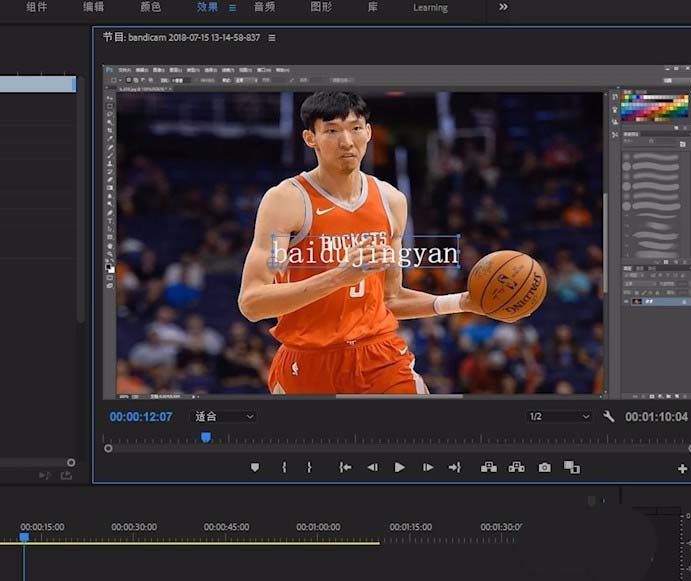Jump to In point
This screenshot has height=581, width=691.
coord(345,467)
